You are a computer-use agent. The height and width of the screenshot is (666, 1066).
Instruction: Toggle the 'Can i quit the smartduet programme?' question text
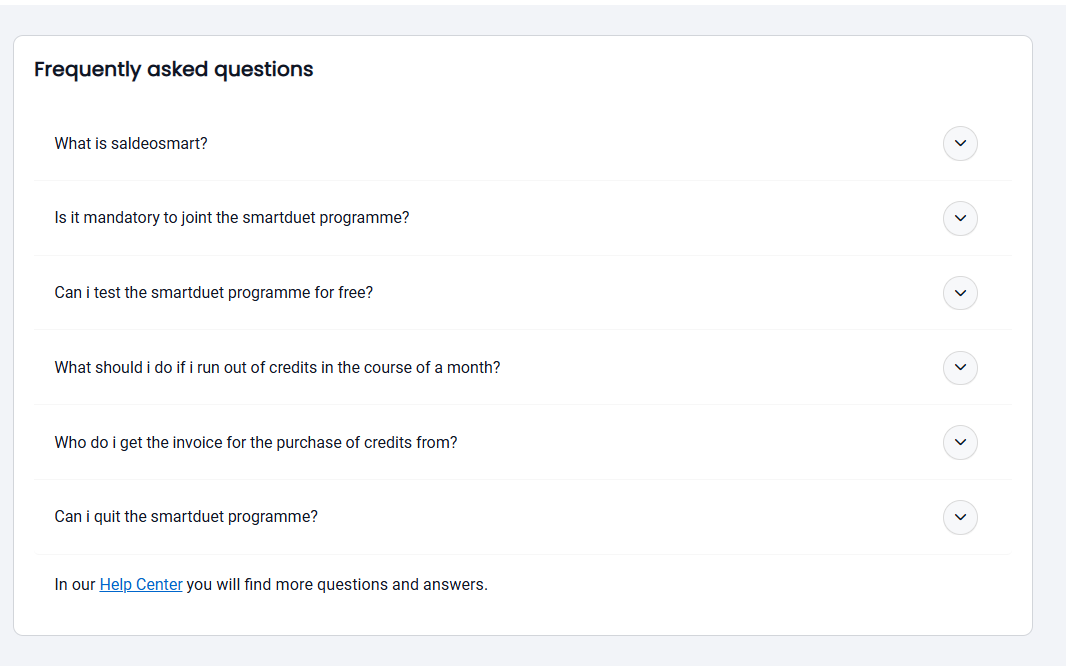point(186,516)
